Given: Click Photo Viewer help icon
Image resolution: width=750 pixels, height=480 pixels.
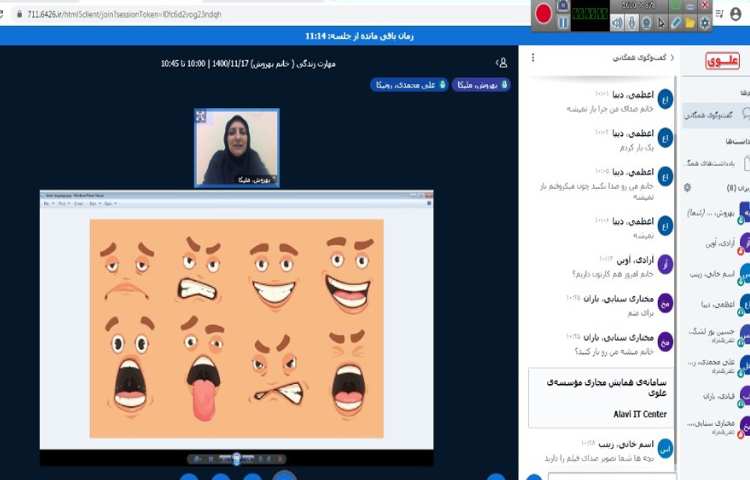Looking at the screenshot, I should coord(429,204).
